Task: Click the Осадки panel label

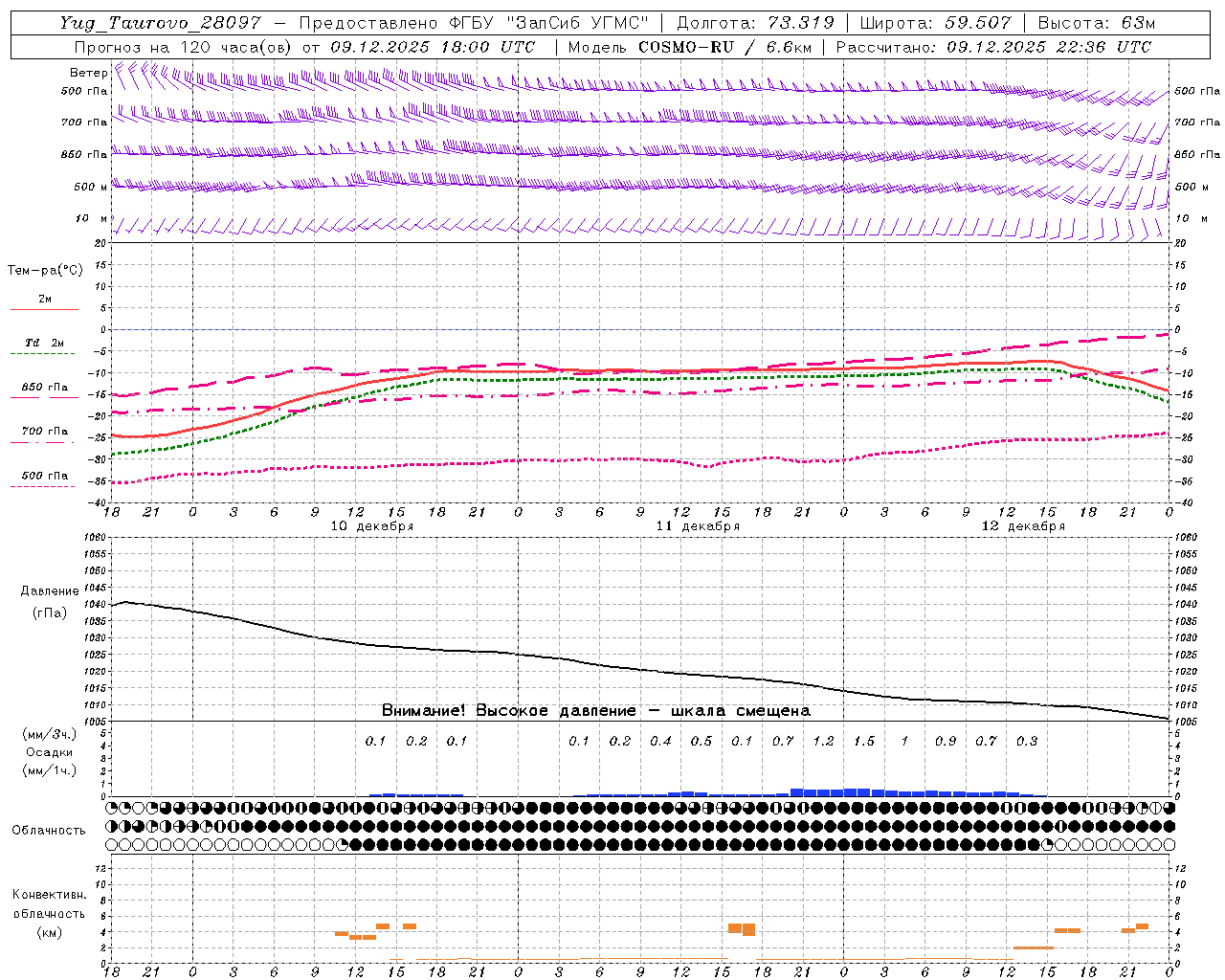Action: (x=50, y=752)
